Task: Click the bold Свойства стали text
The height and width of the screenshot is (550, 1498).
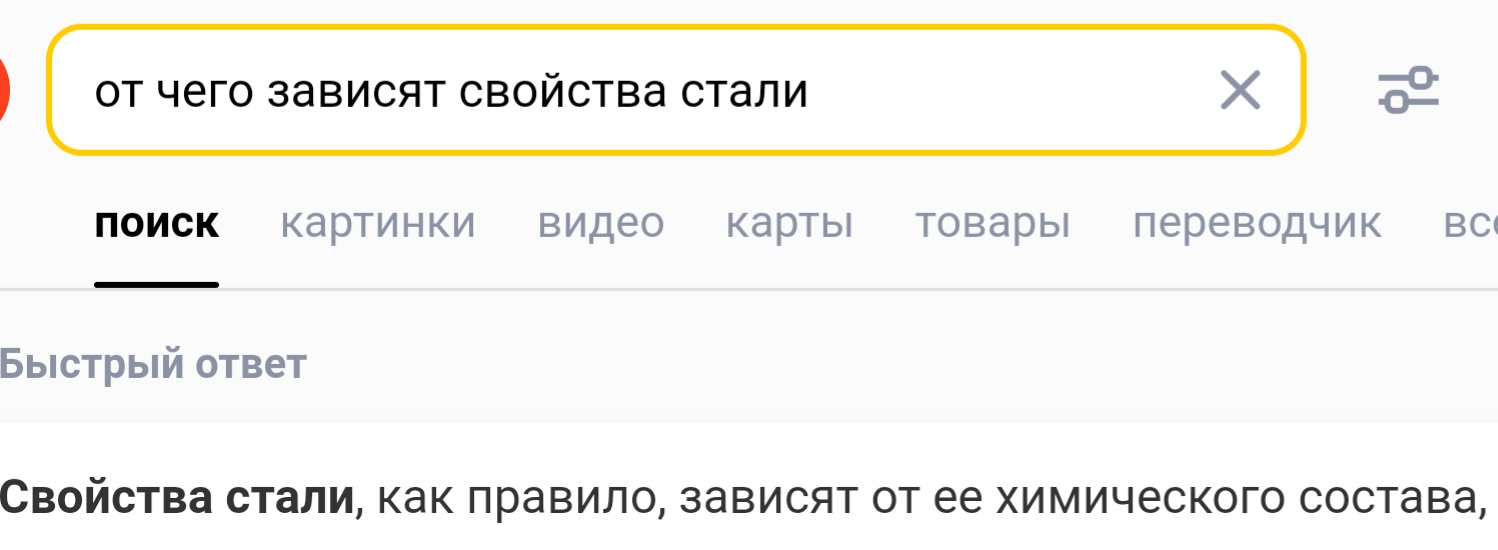Action: pyautogui.click(x=176, y=497)
